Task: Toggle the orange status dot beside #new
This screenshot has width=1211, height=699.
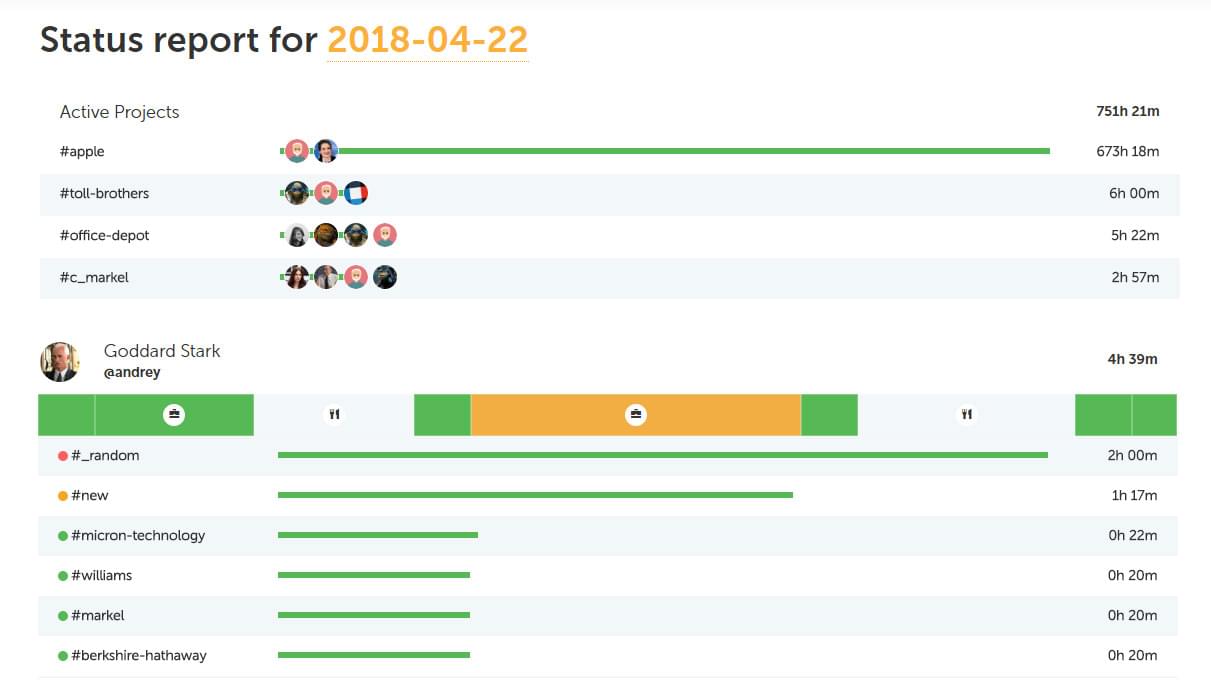Action: coord(62,495)
